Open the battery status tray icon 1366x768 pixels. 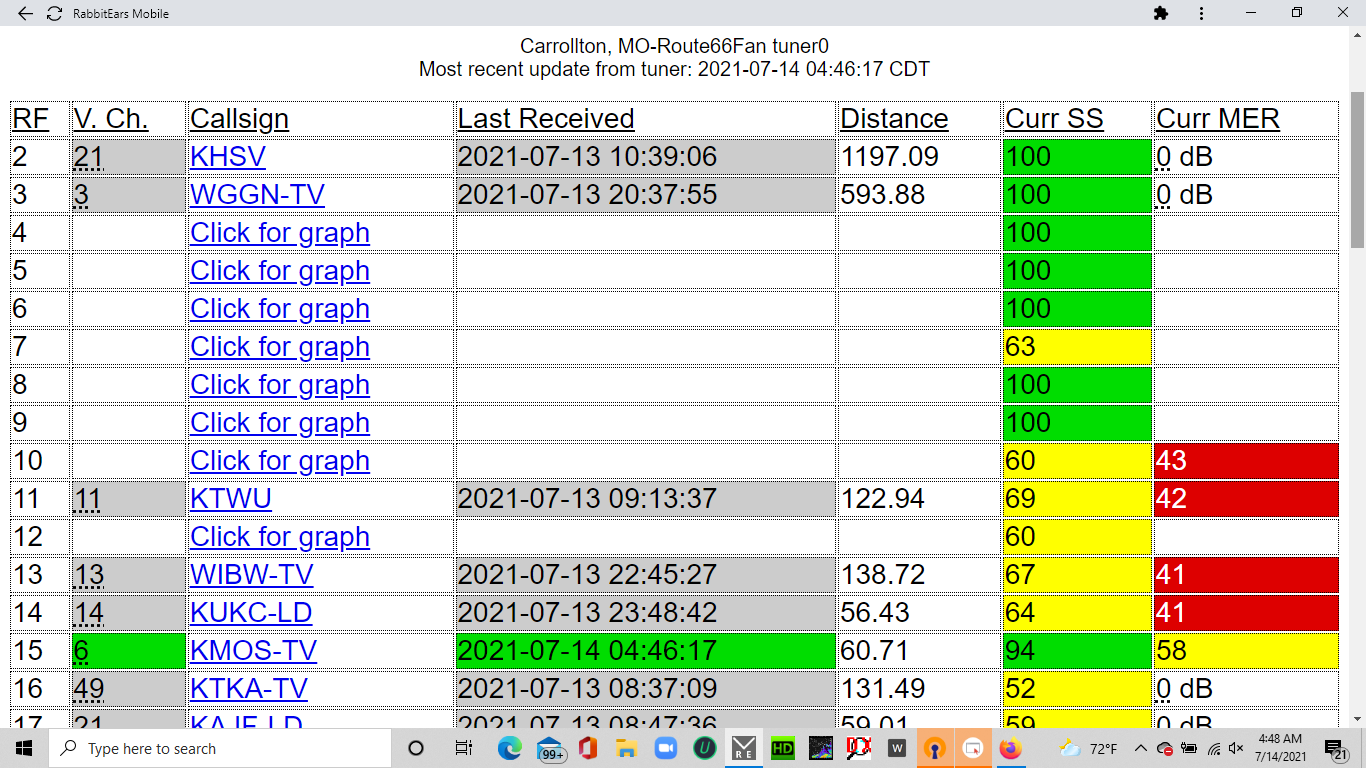pyautogui.click(x=1189, y=748)
